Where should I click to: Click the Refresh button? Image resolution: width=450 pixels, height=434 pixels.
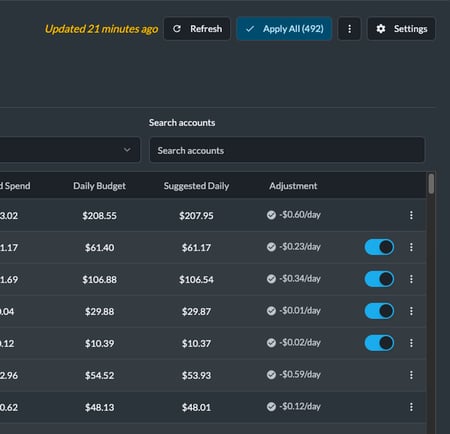click(197, 29)
